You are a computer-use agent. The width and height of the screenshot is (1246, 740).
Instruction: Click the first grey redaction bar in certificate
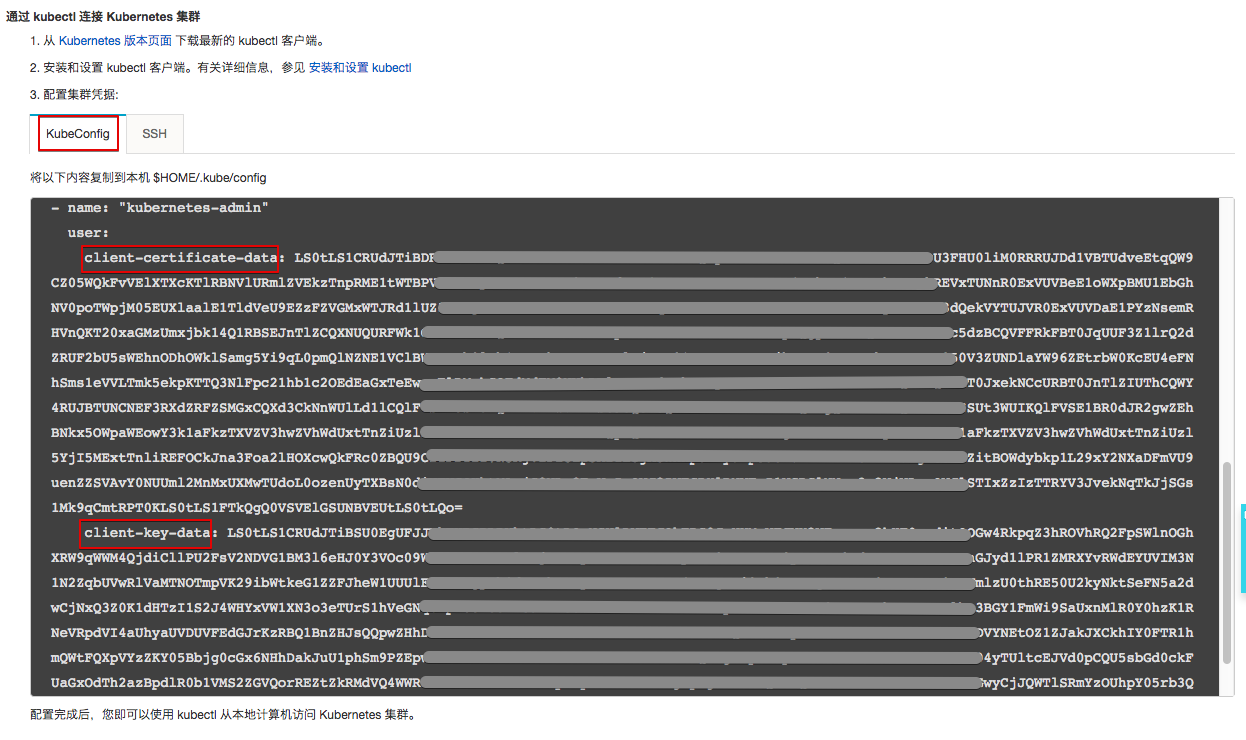point(685,258)
